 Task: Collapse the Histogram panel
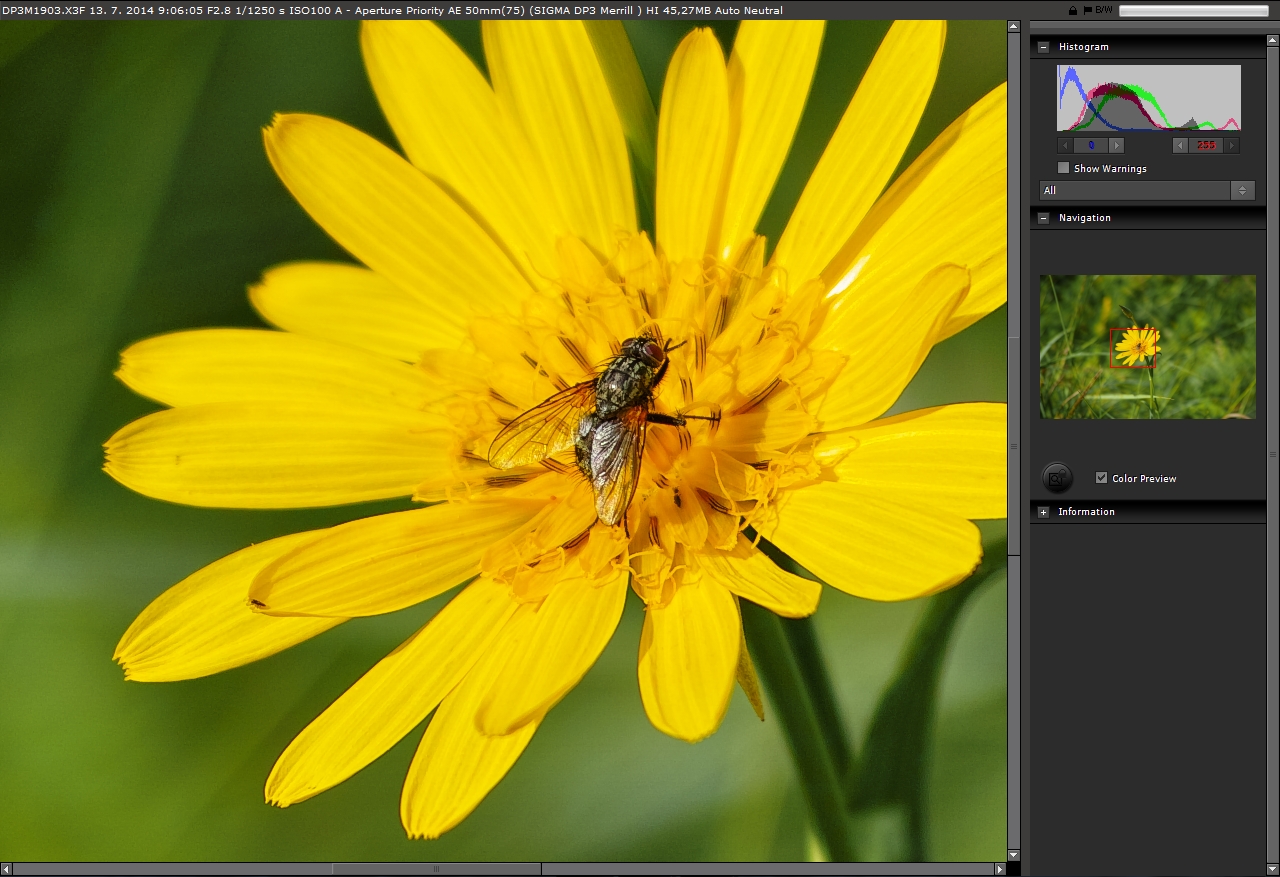[1044, 47]
